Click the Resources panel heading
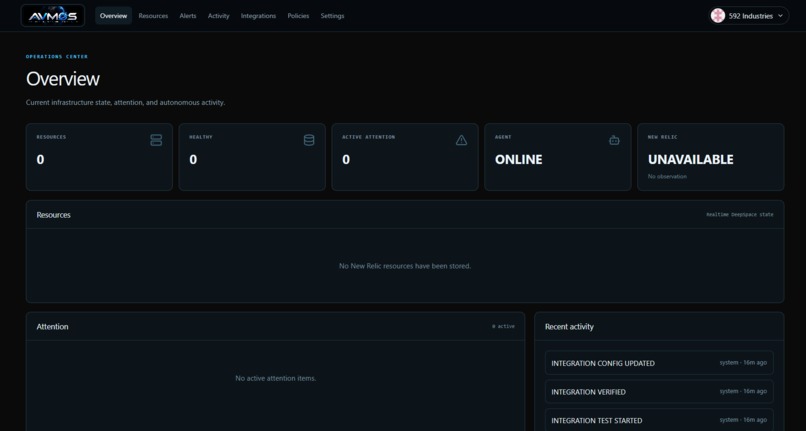 (x=53, y=215)
